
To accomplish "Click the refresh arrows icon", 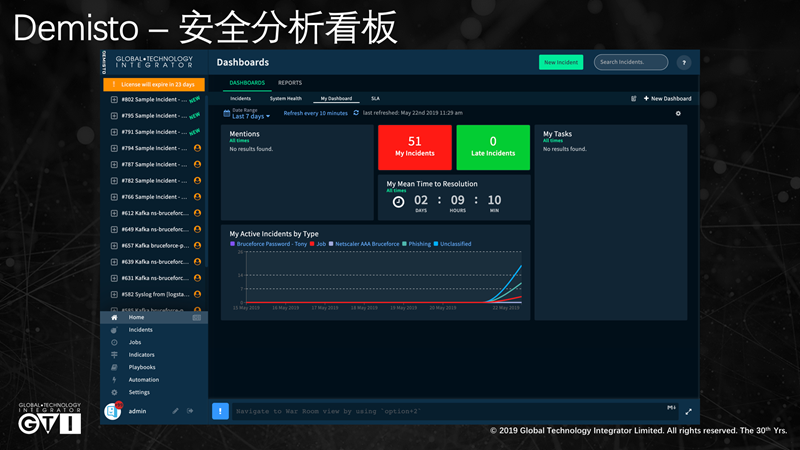I will pos(356,113).
